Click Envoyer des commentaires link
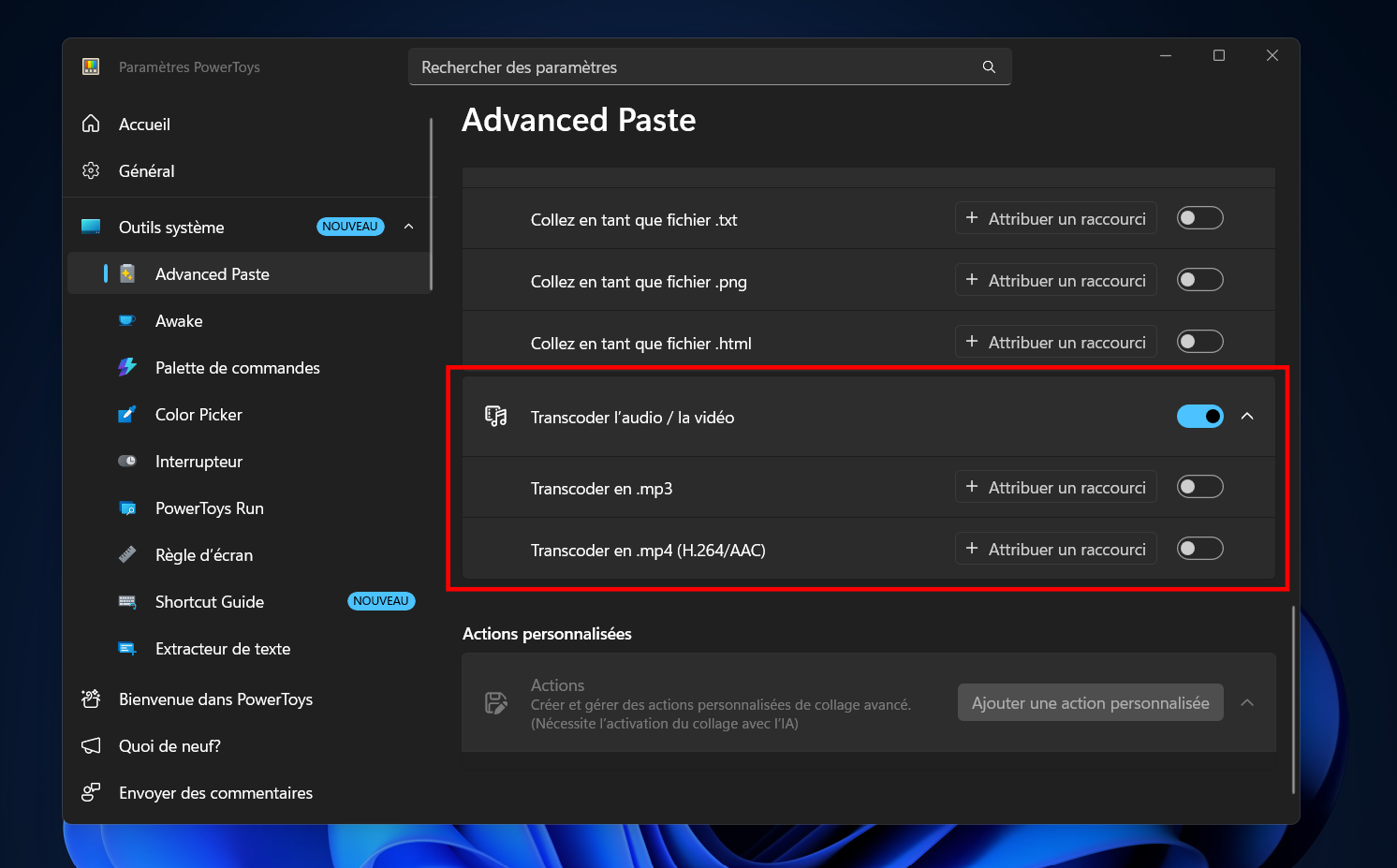The height and width of the screenshot is (868, 1397). pyautogui.click(x=248, y=792)
